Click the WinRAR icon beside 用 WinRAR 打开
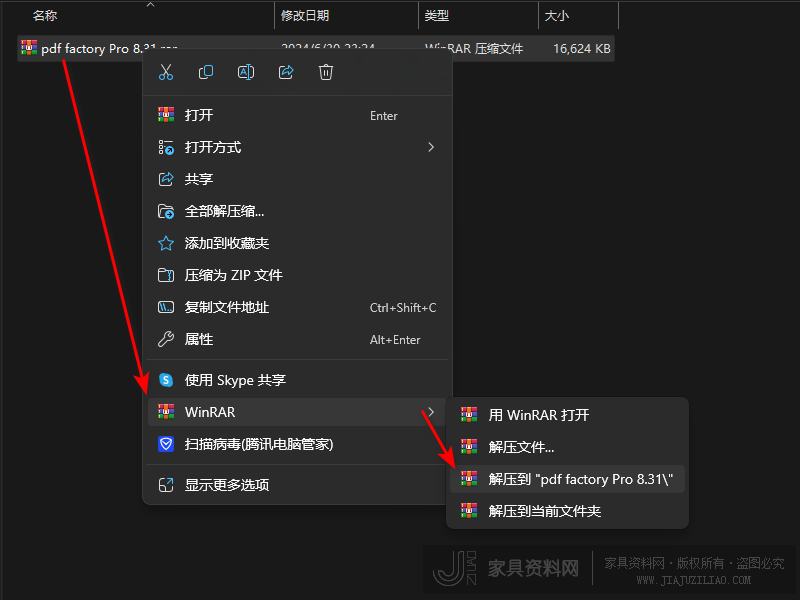This screenshot has height=600, width=800. [x=469, y=415]
